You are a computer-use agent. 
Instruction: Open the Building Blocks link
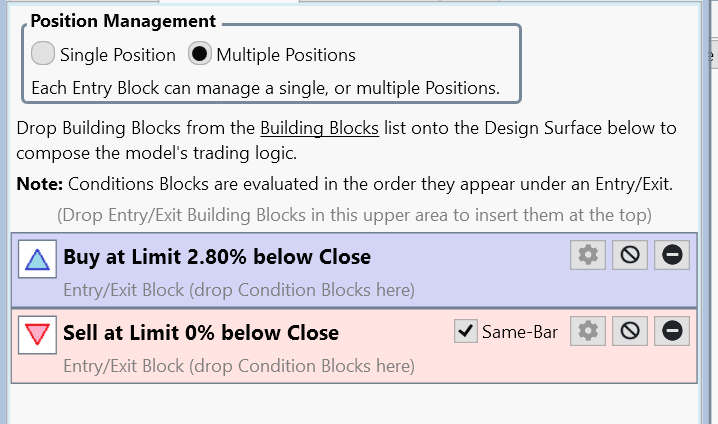pos(320,128)
